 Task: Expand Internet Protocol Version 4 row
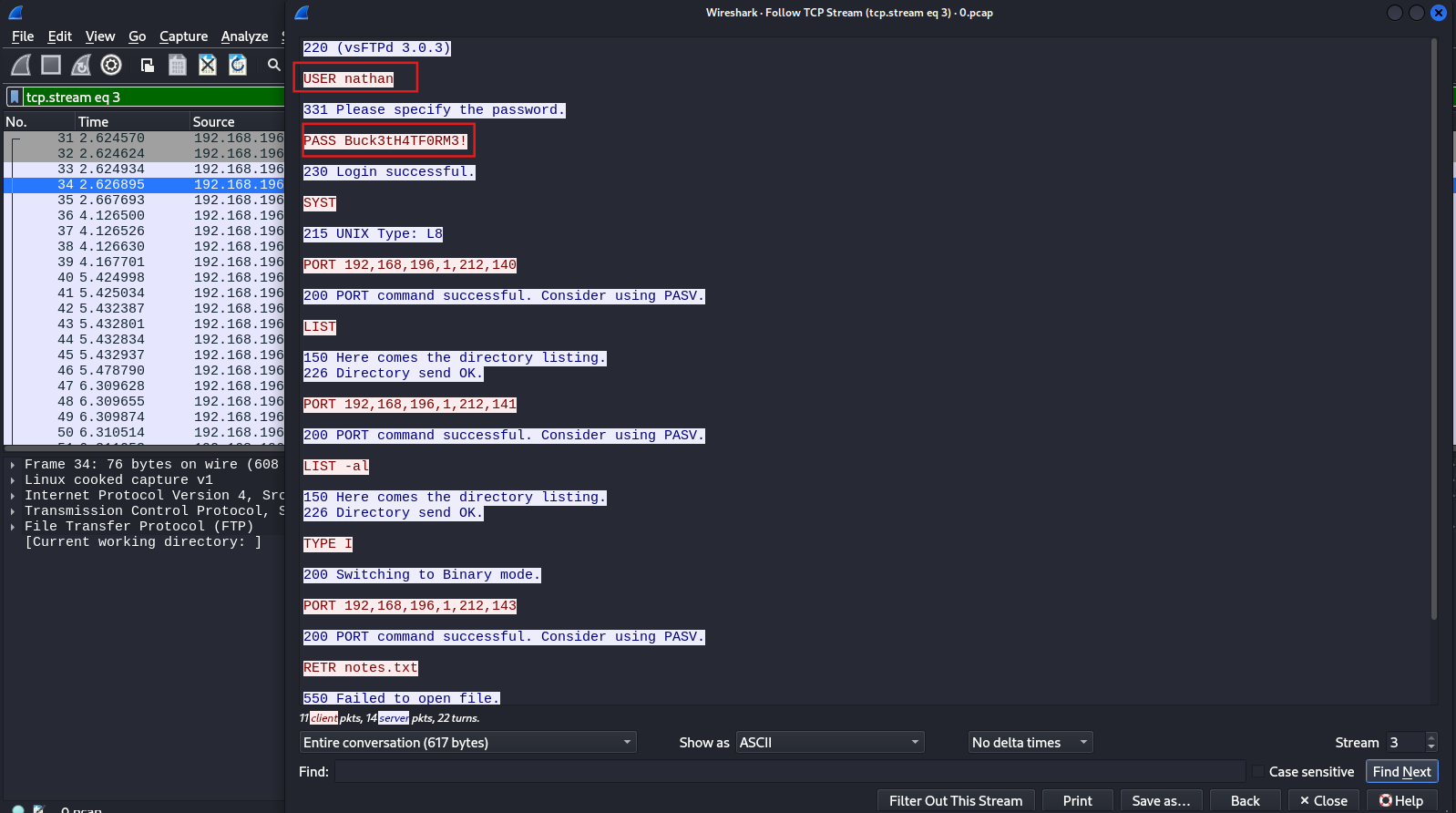pos(13,496)
